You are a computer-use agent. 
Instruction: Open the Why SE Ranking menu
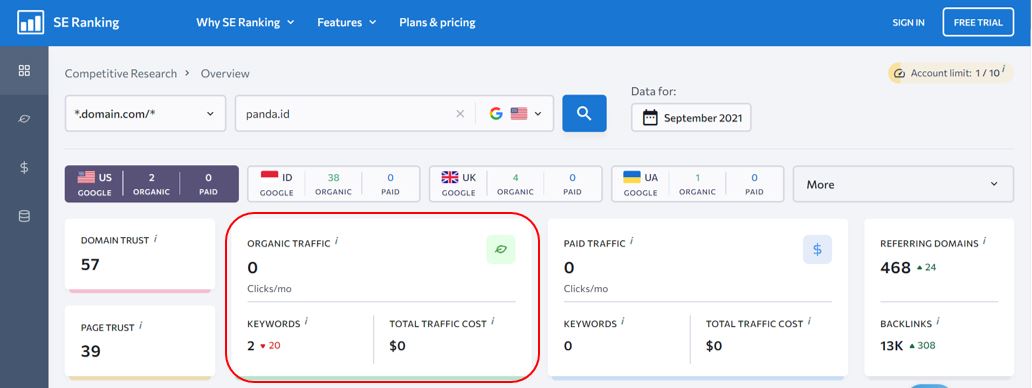(x=245, y=22)
